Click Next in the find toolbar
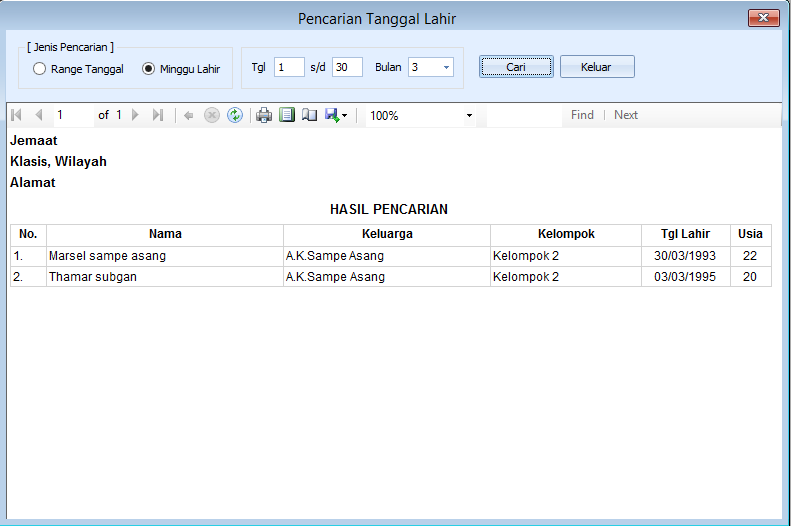 click(x=626, y=115)
